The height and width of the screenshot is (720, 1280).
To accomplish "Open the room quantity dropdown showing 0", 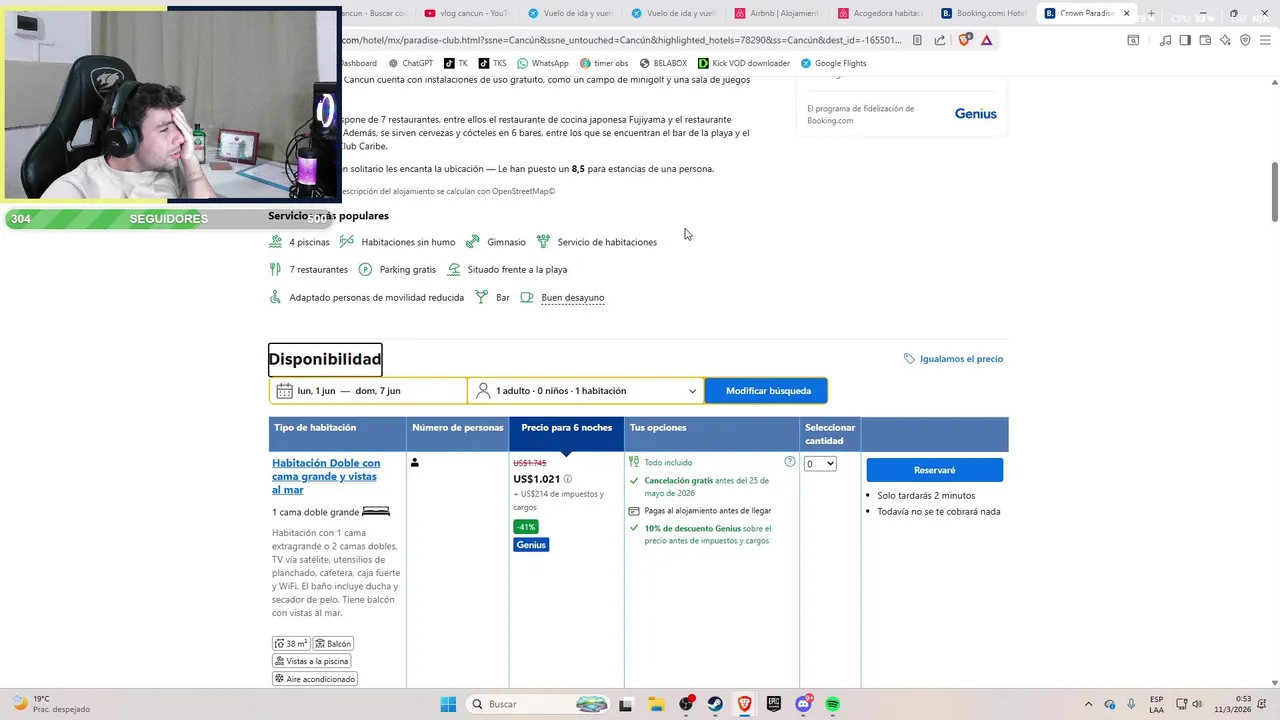I will point(820,464).
